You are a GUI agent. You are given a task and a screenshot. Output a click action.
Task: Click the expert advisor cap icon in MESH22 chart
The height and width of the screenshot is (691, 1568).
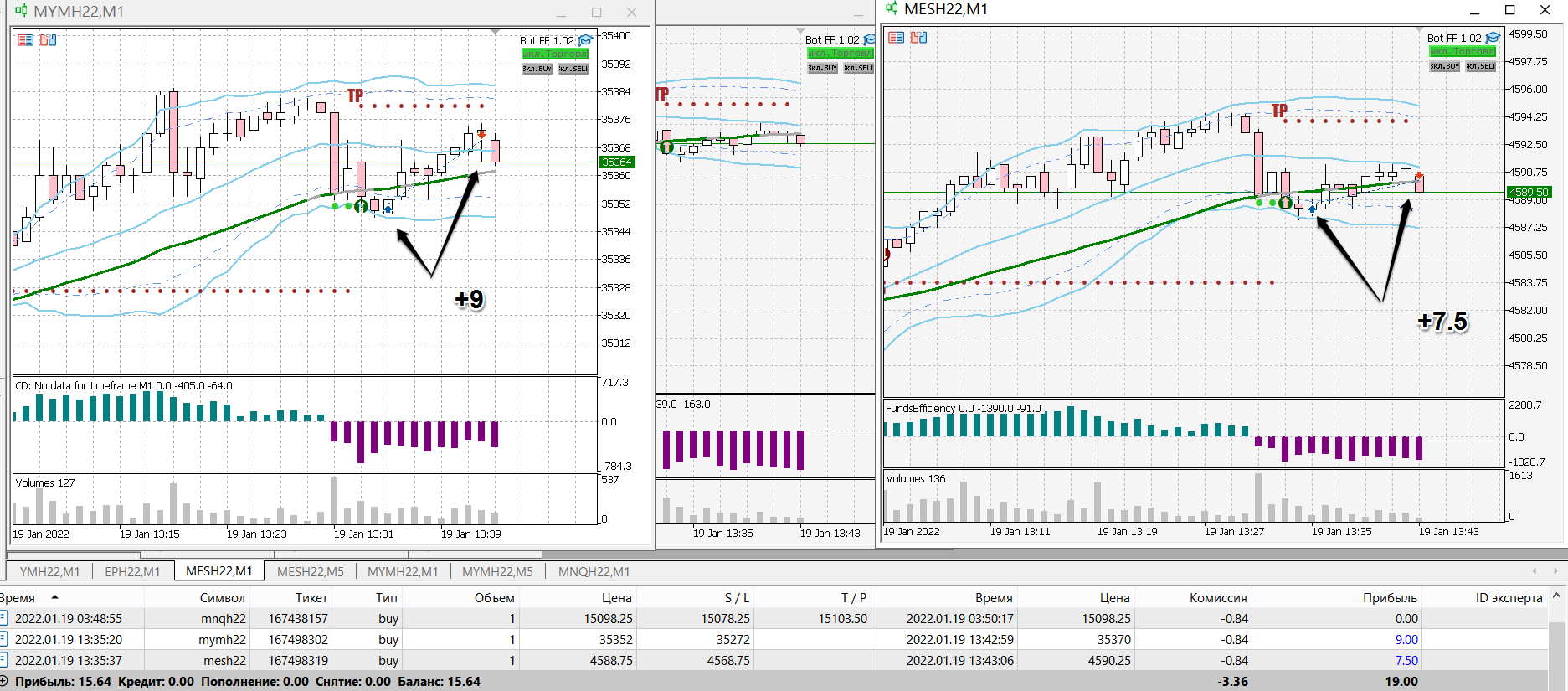(1493, 38)
